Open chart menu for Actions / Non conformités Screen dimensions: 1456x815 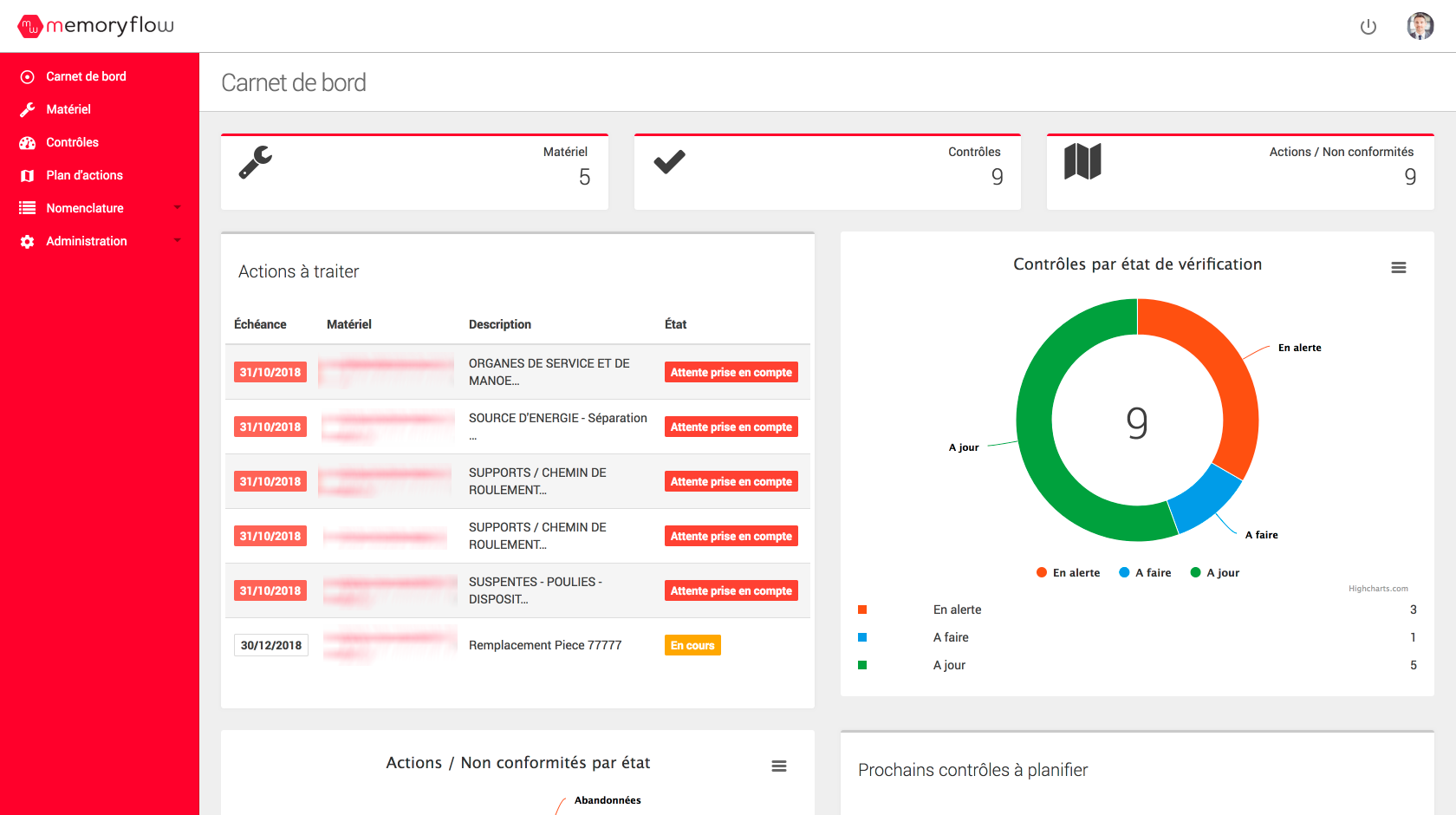click(x=778, y=766)
